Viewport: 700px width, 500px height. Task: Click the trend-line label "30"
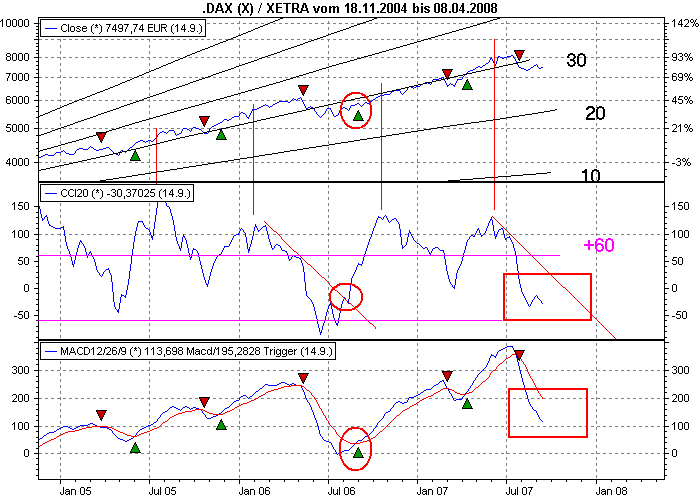pos(576,60)
